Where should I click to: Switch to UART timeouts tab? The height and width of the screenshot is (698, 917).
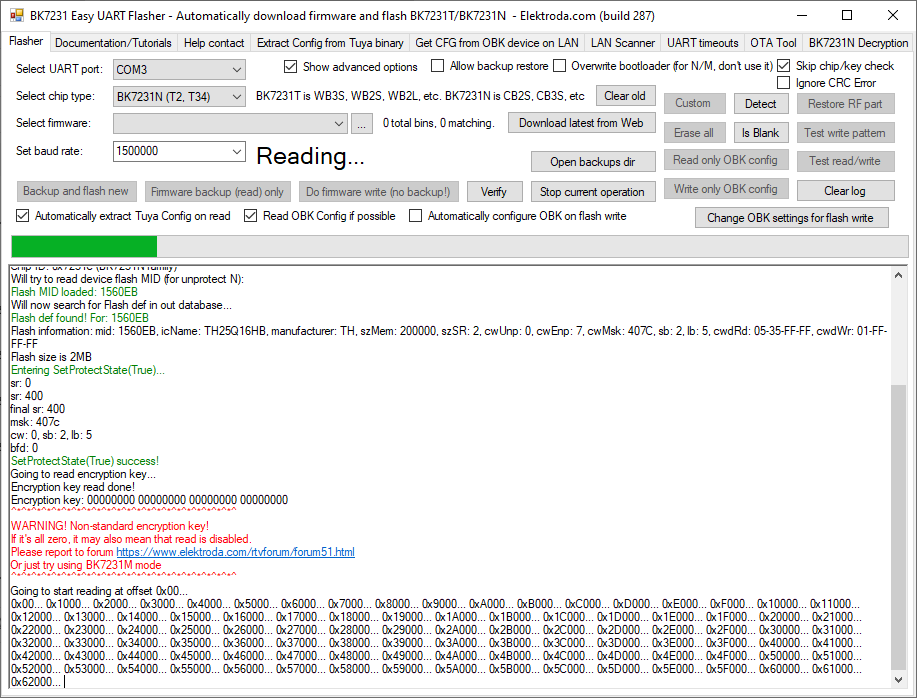pos(702,43)
